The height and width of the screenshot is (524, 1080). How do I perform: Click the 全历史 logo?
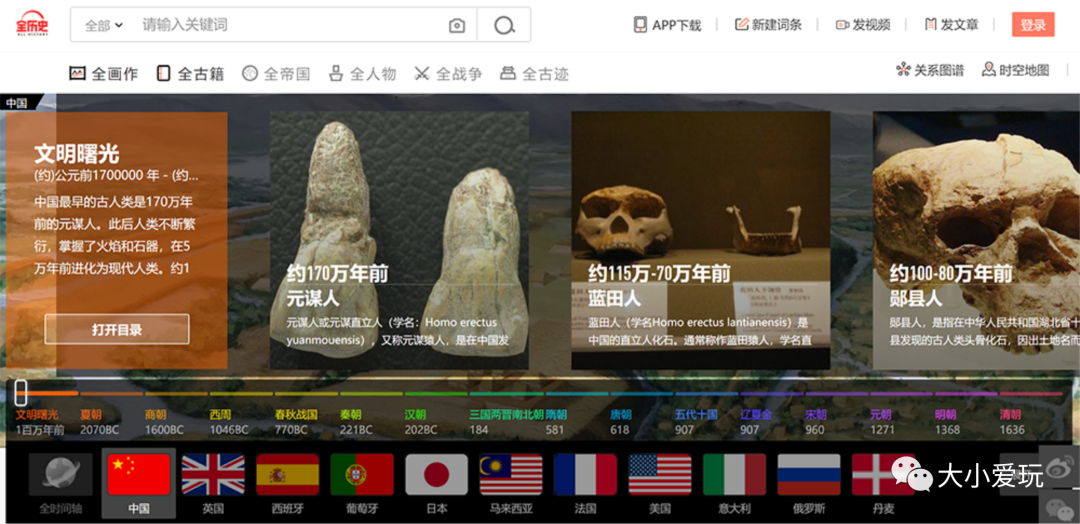(x=33, y=24)
